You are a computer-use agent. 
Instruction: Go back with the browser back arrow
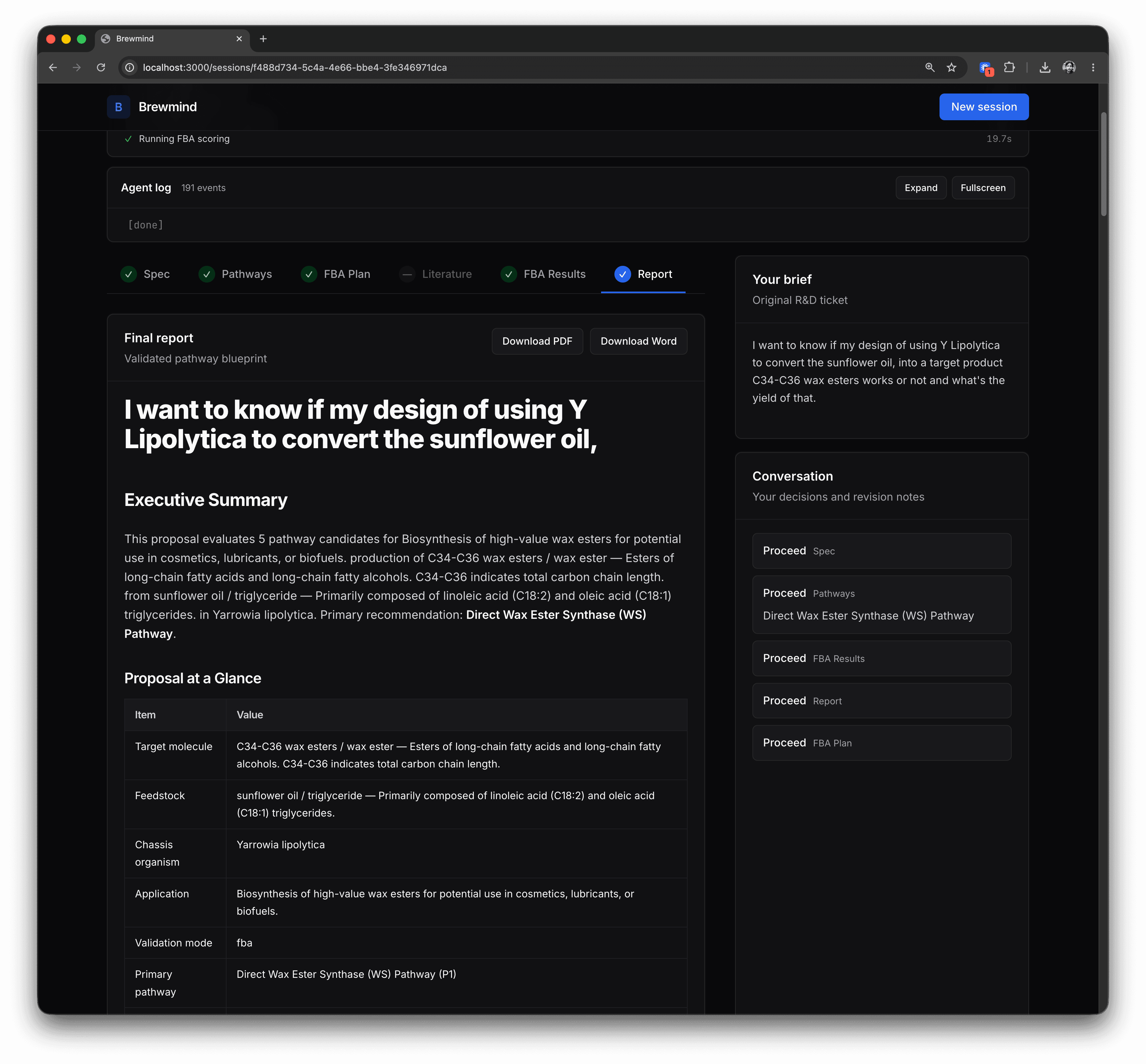click(x=53, y=67)
